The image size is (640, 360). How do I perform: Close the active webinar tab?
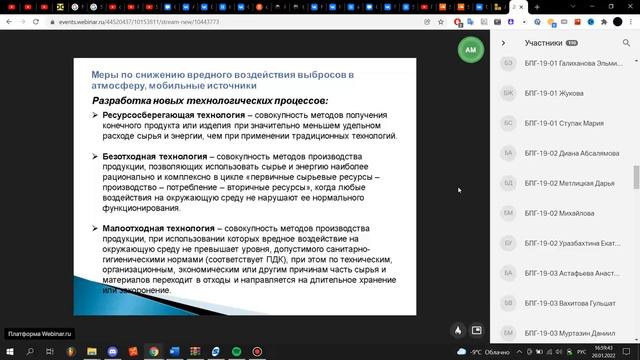[x=521, y=7]
